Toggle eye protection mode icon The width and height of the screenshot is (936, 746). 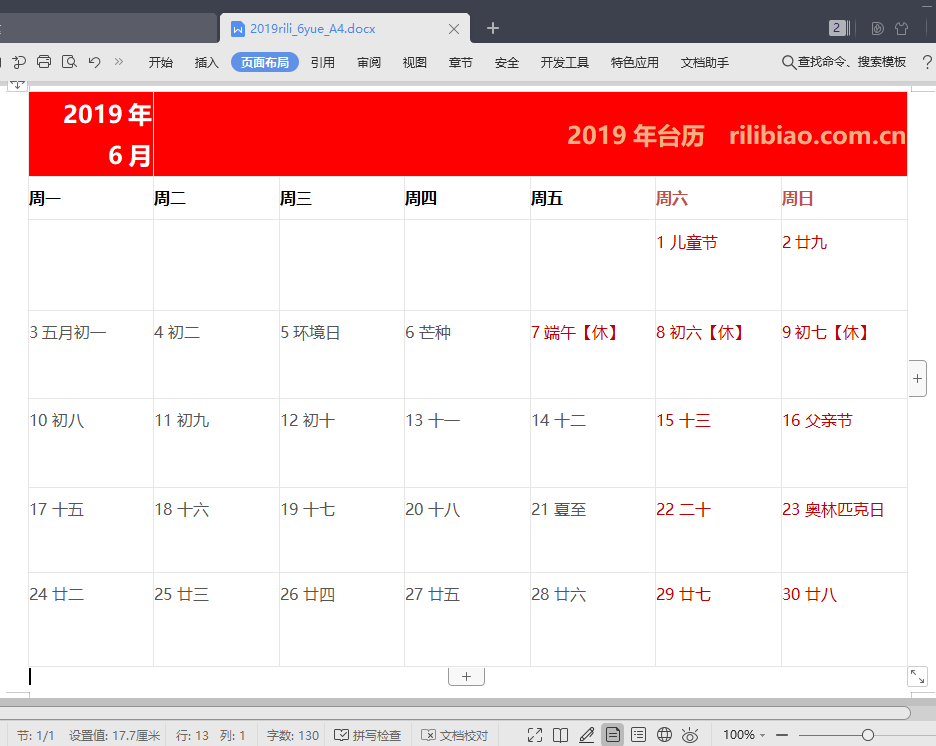pos(690,735)
